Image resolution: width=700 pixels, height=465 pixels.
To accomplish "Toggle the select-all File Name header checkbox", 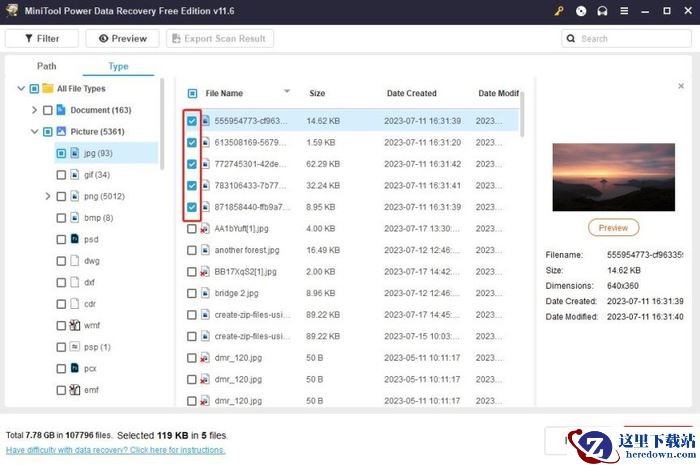I will click(x=192, y=93).
